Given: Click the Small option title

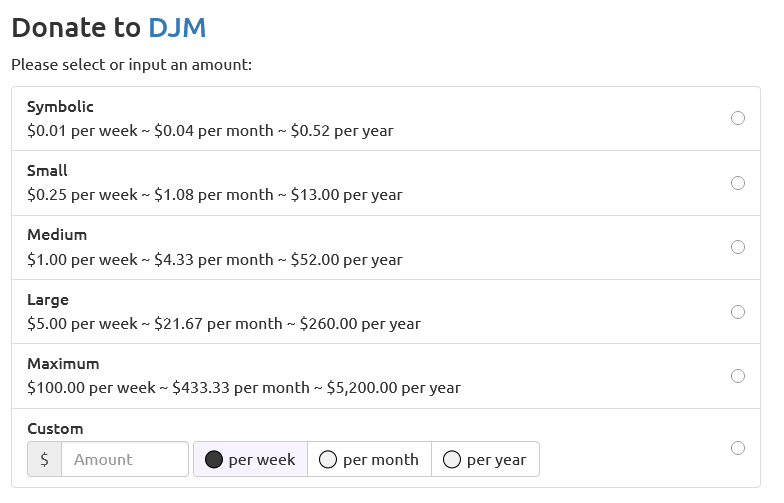Looking at the screenshot, I should click(x=48, y=171).
